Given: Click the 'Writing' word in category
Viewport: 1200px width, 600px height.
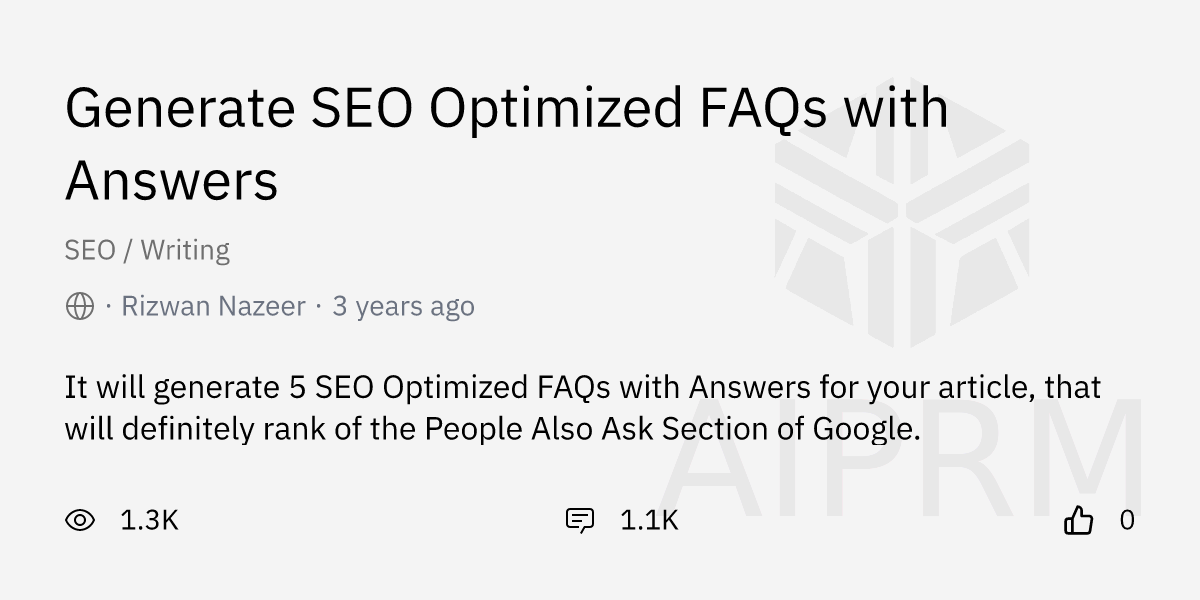Looking at the screenshot, I should tap(185, 250).
